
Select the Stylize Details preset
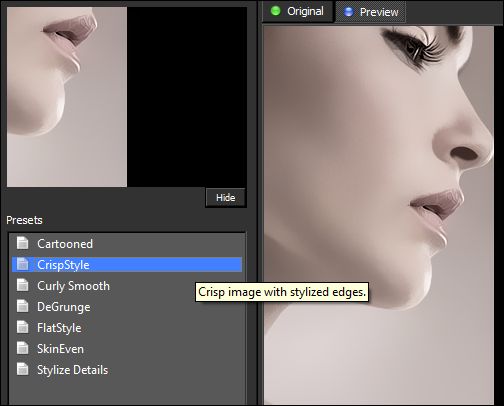coord(127,370)
